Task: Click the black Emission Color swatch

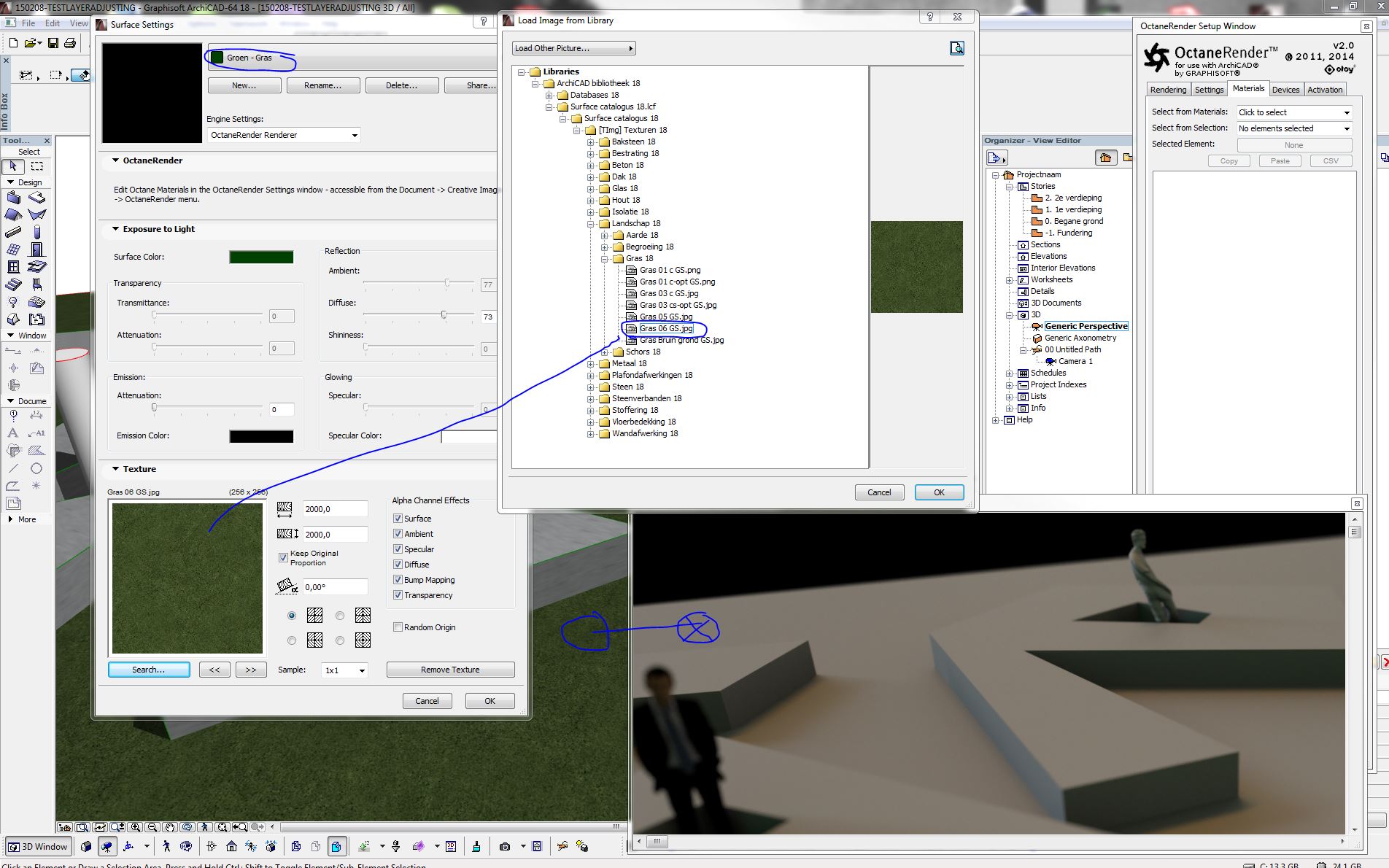Action: (x=261, y=436)
